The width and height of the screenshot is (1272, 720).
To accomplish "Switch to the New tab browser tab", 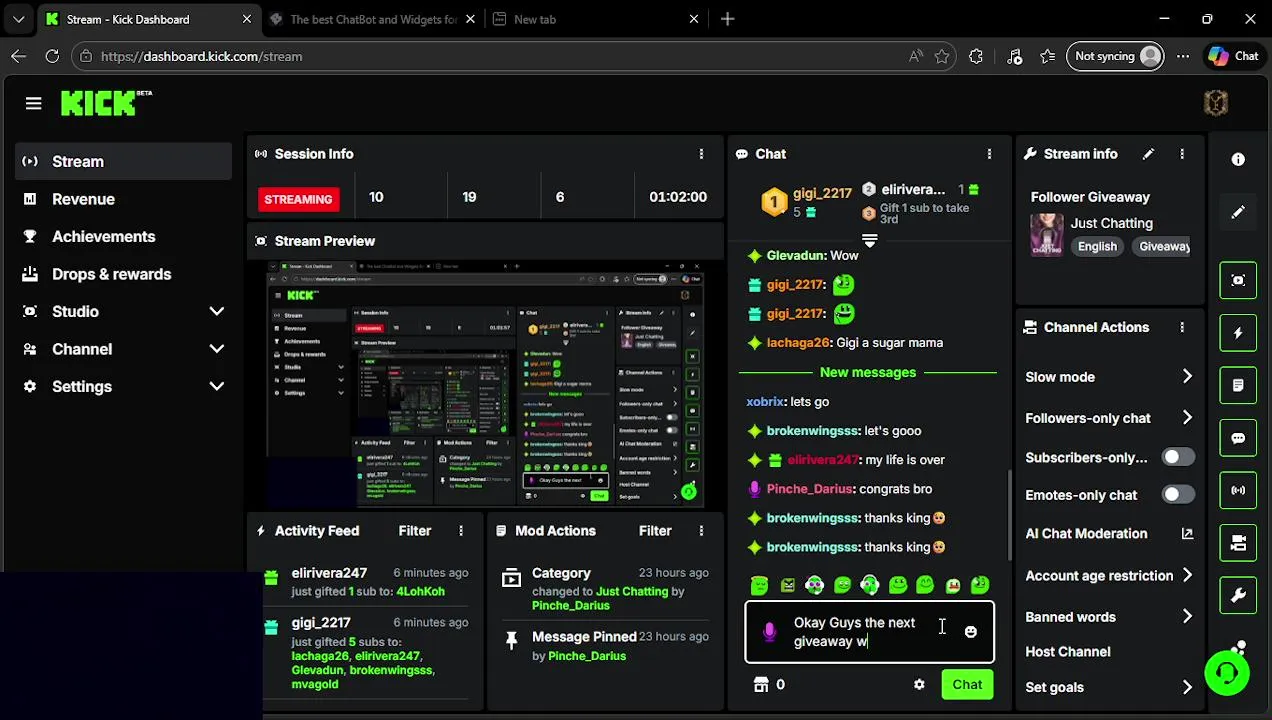I will pyautogui.click(x=598, y=19).
